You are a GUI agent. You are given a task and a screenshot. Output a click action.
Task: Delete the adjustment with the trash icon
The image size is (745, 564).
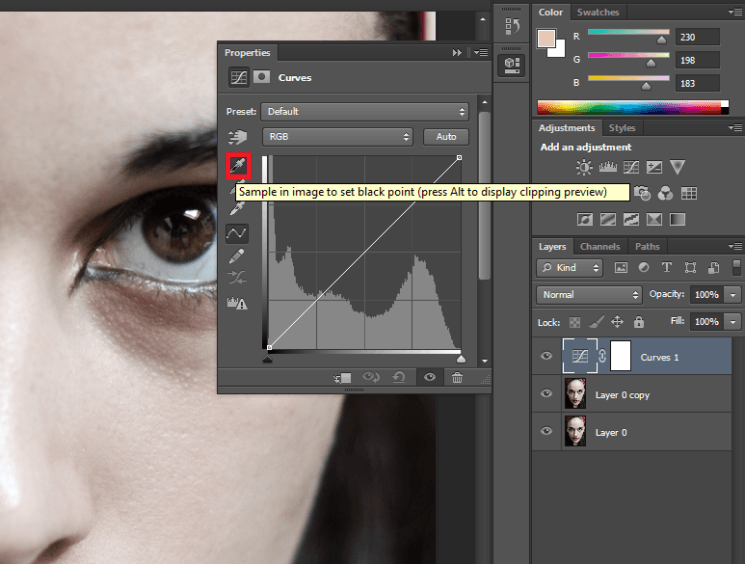click(x=457, y=378)
